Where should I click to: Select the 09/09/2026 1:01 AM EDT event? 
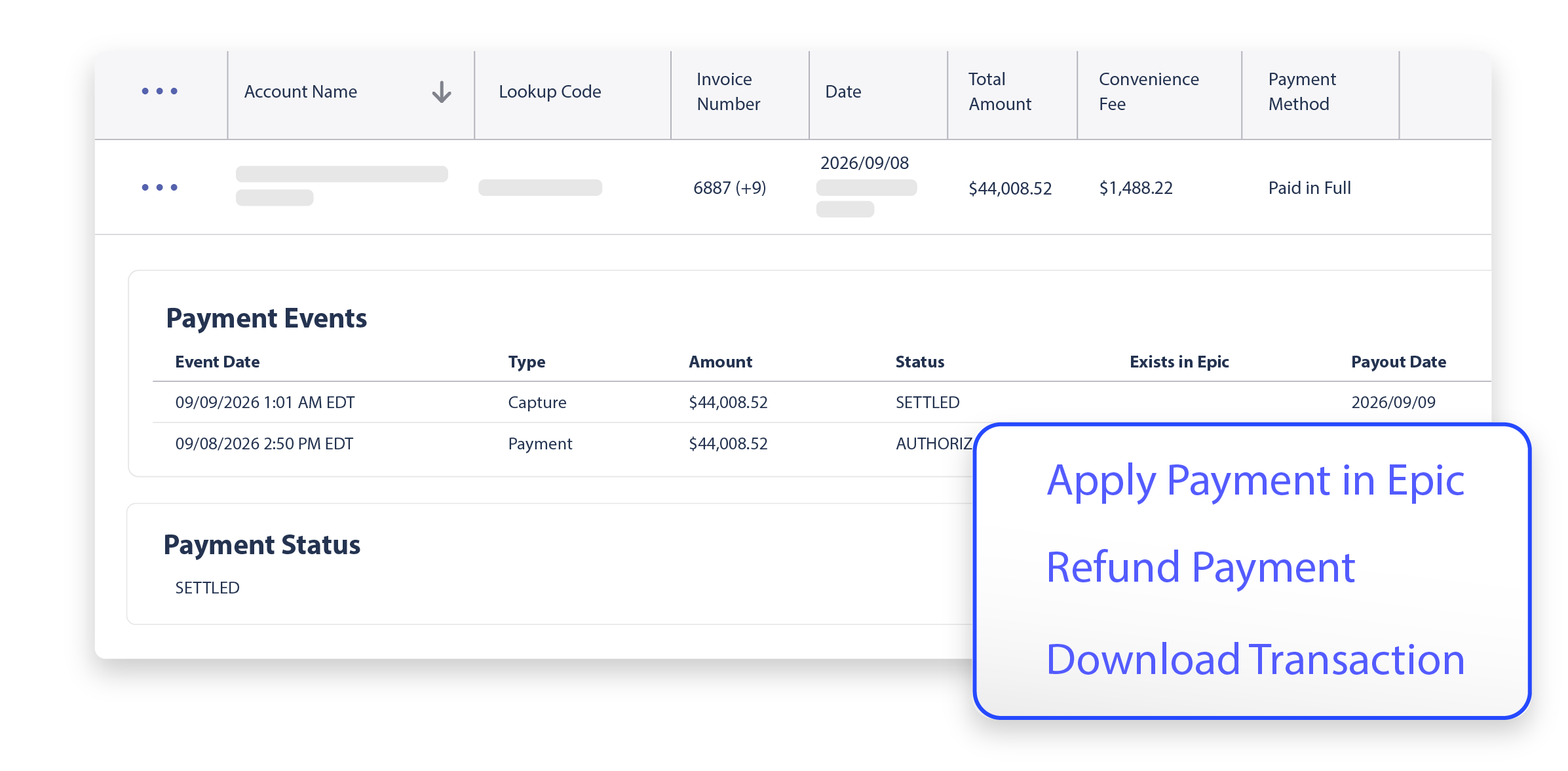pos(265,402)
